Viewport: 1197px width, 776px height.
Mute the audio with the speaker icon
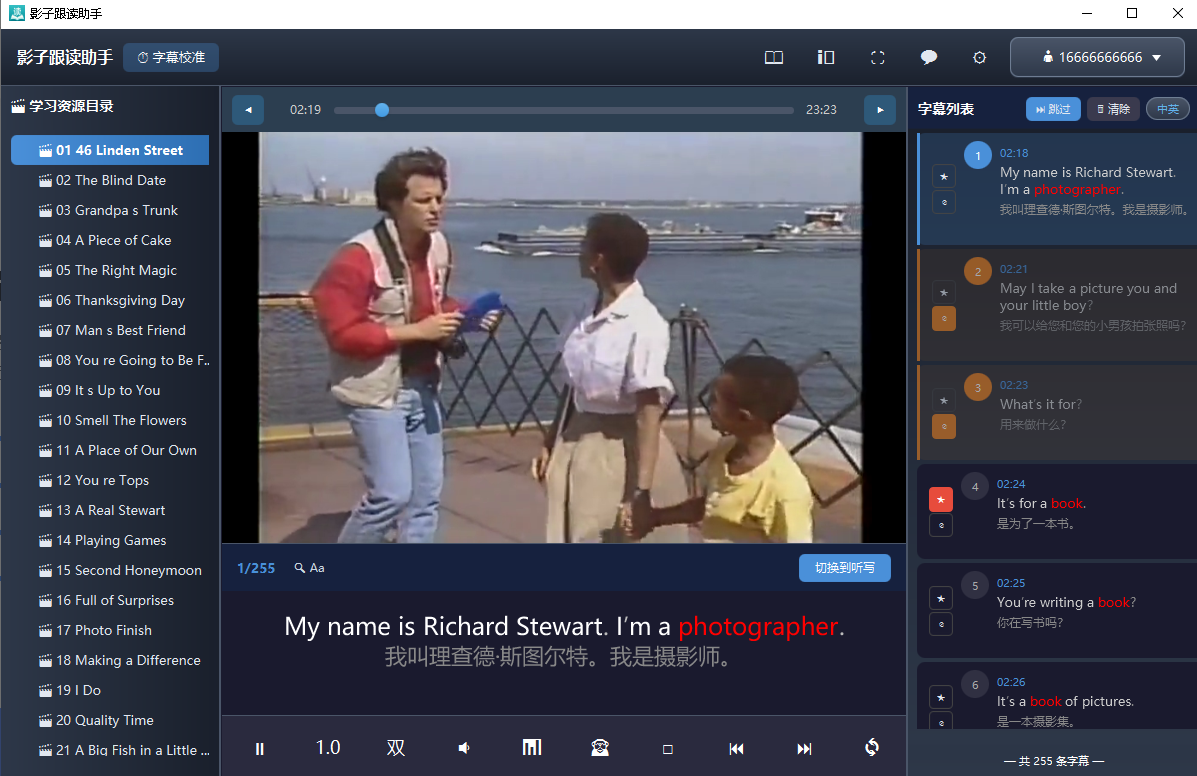[x=463, y=749]
